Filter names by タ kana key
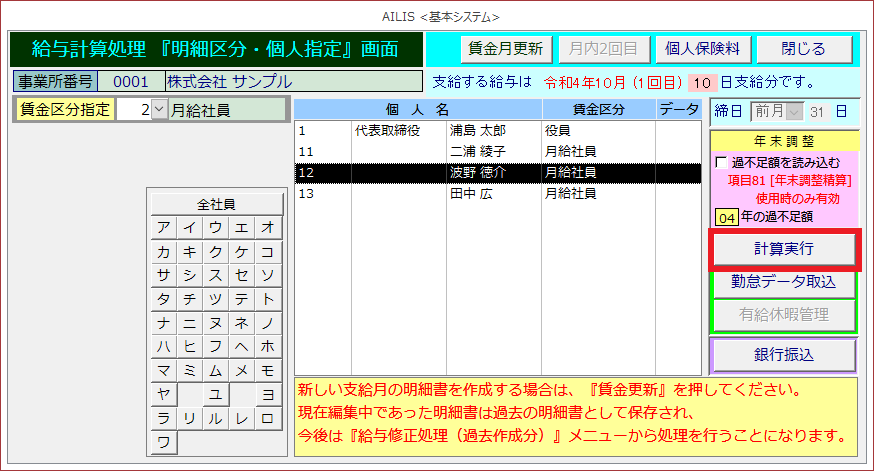This screenshot has width=874, height=471. pos(163,299)
